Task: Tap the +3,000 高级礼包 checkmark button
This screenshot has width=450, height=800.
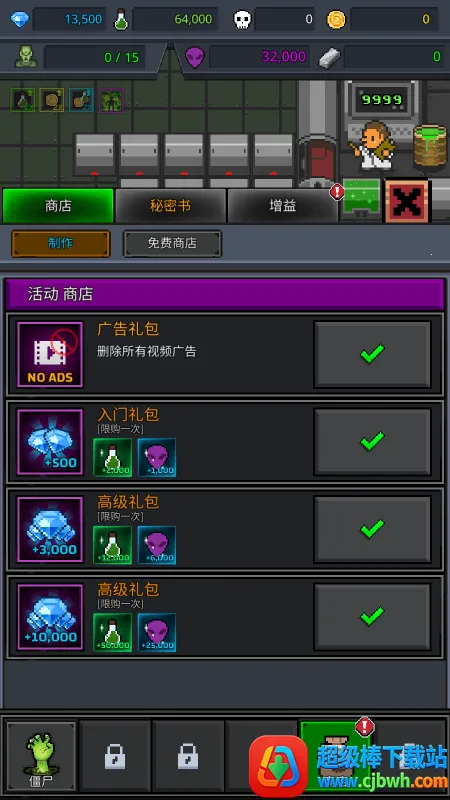Action: pos(372,529)
